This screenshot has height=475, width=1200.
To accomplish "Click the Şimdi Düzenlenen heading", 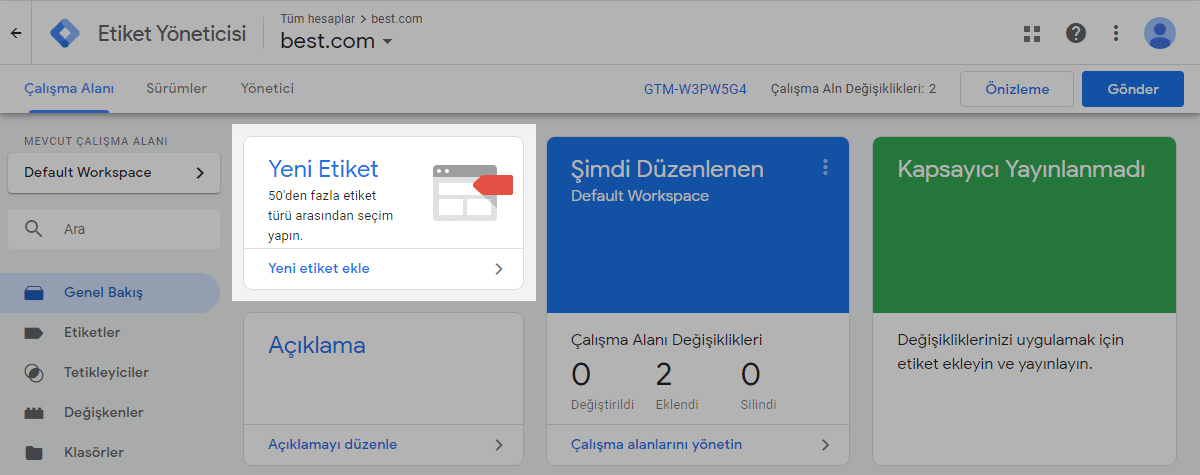I will coord(667,169).
